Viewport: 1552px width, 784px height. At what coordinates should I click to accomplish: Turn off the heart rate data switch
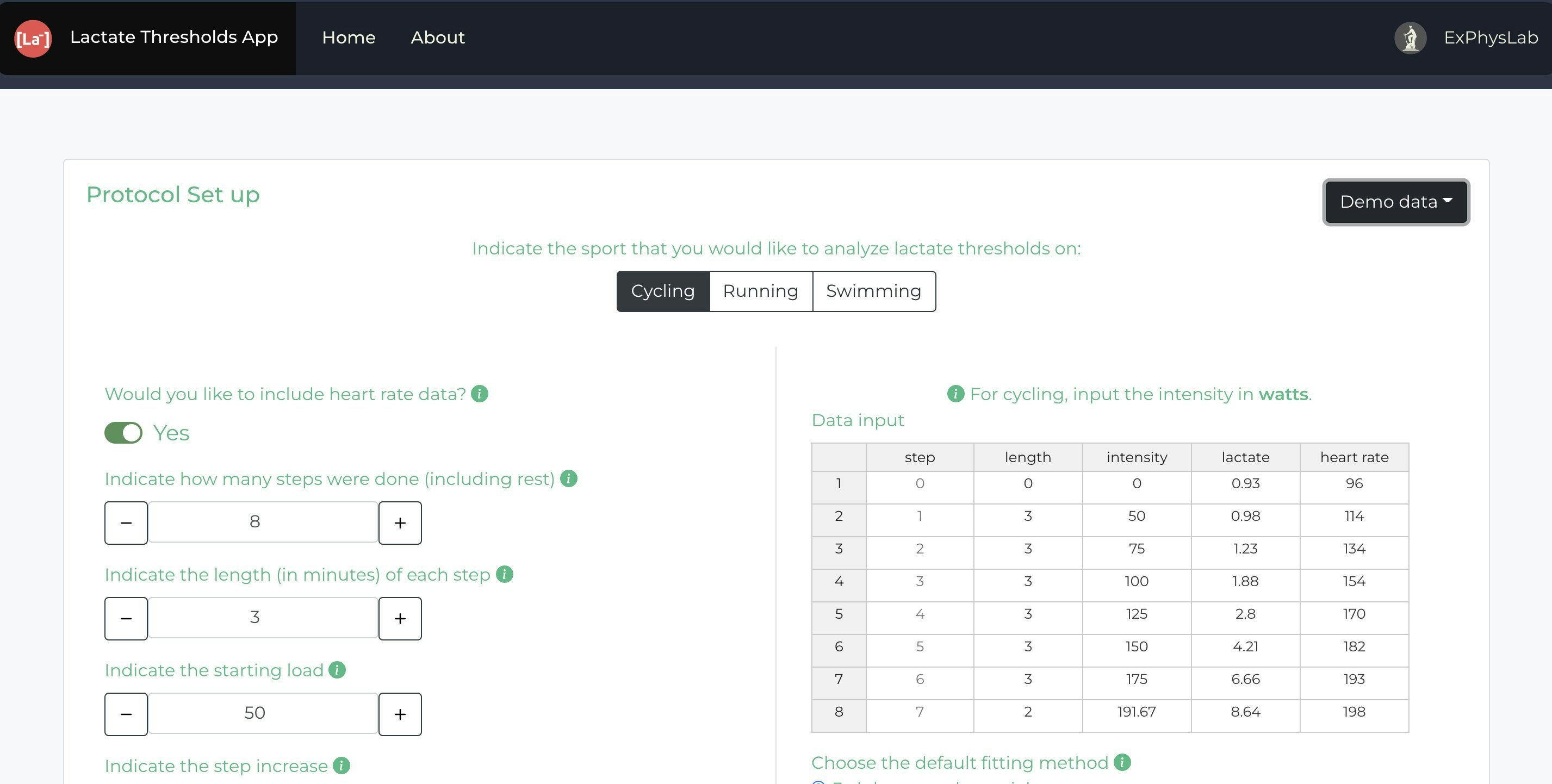123,432
